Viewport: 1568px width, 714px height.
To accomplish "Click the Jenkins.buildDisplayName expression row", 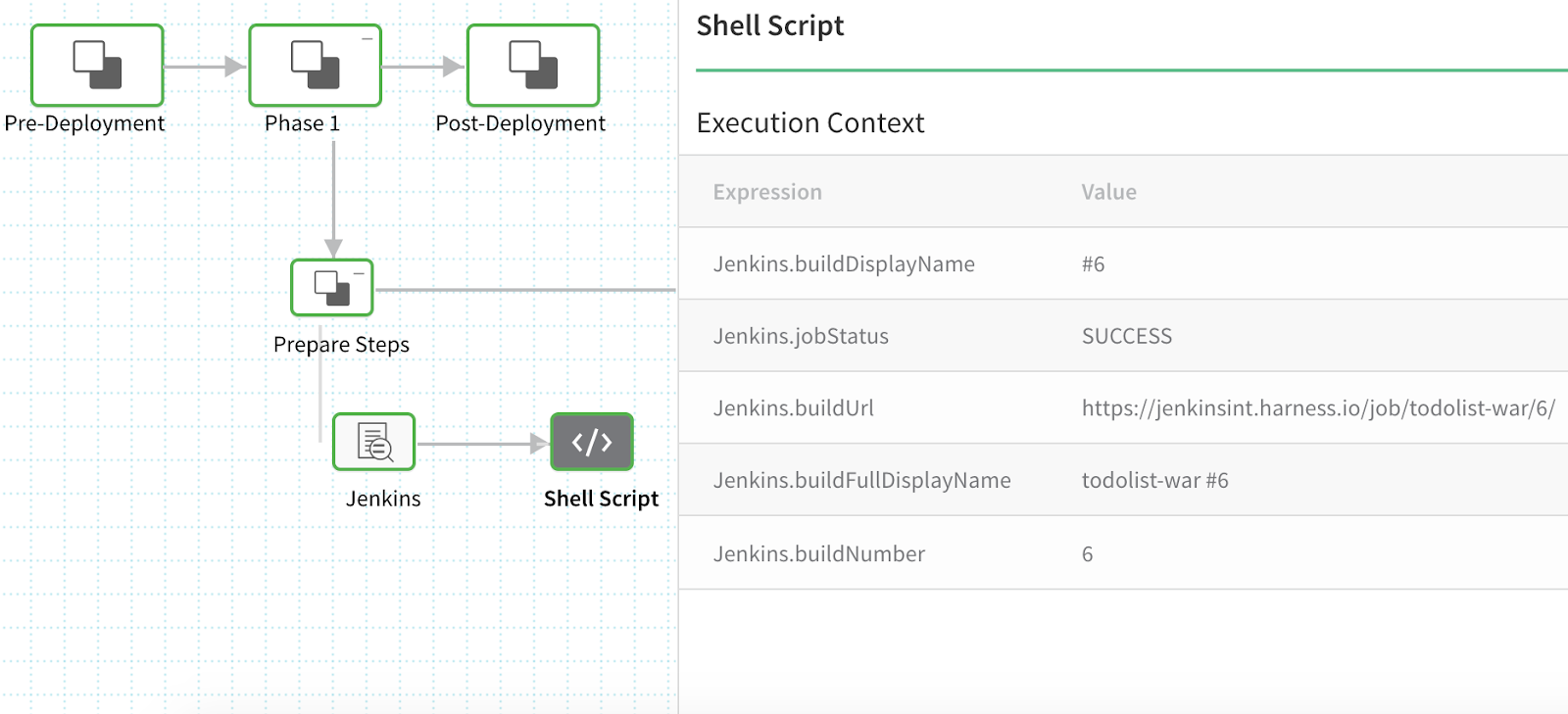I will pyautogui.click(x=1123, y=263).
